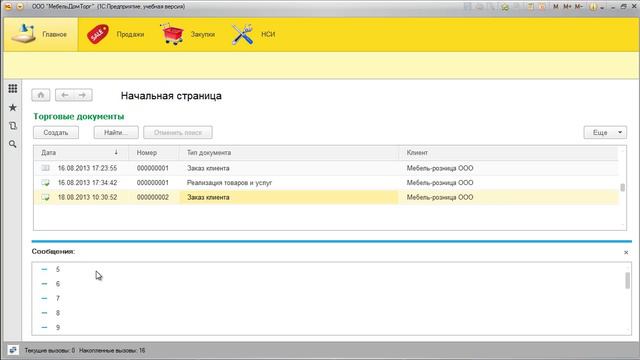Select date 16.08.2013 17:34:42
Viewport: 640px width, 360px height.
tap(87, 183)
